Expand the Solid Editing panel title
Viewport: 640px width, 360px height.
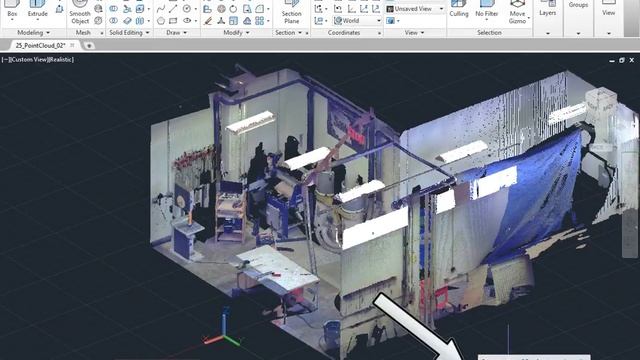pos(129,32)
